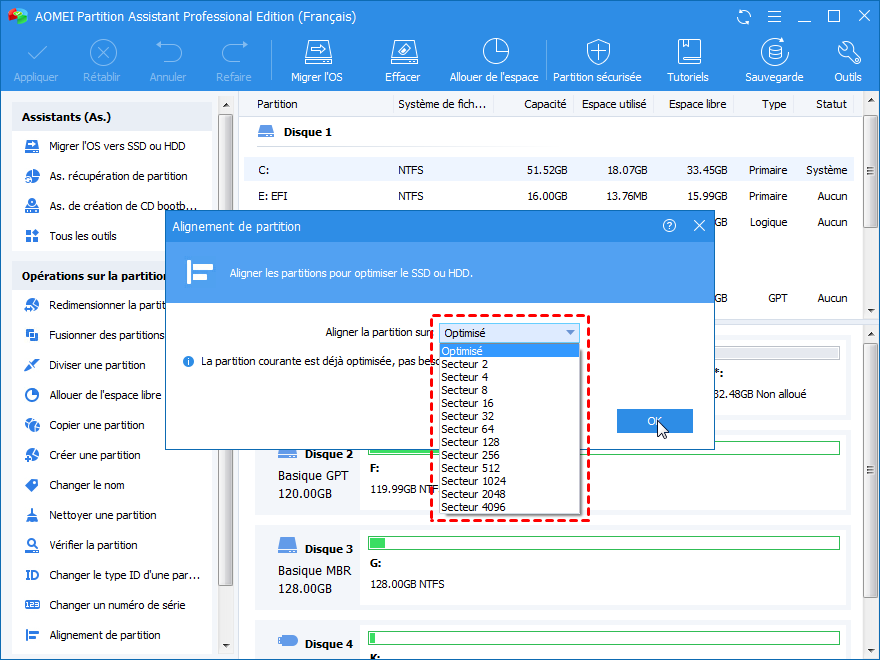880x660 pixels.
Task: Select Secteur 4096 alignment option
Action: tap(473, 507)
